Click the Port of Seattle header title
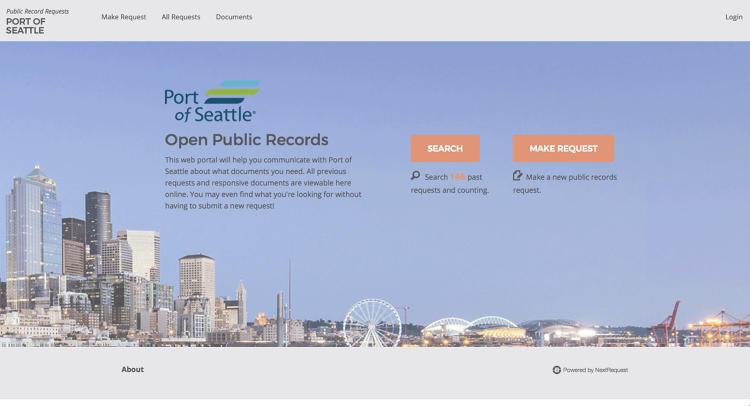Viewport: 750px width, 406px height. [25, 26]
